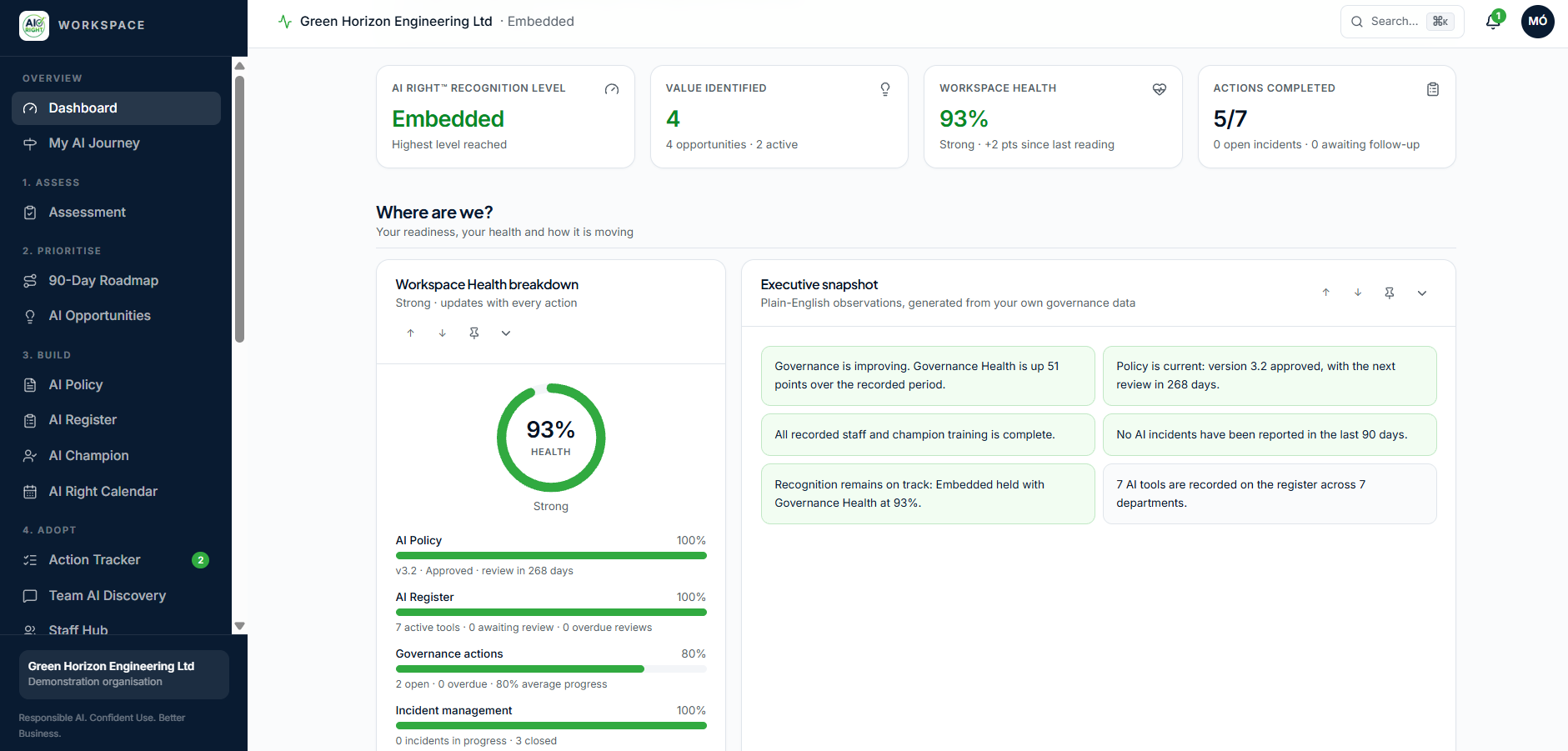Image resolution: width=1568 pixels, height=751 pixels.
Task: Open AI Opportunities
Action: [x=116, y=316]
